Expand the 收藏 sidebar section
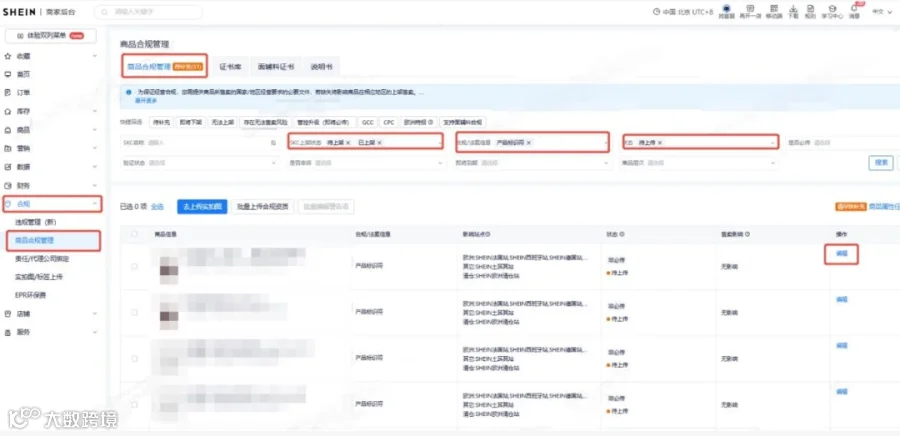Screen dimensions: 900x436 (95, 56)
